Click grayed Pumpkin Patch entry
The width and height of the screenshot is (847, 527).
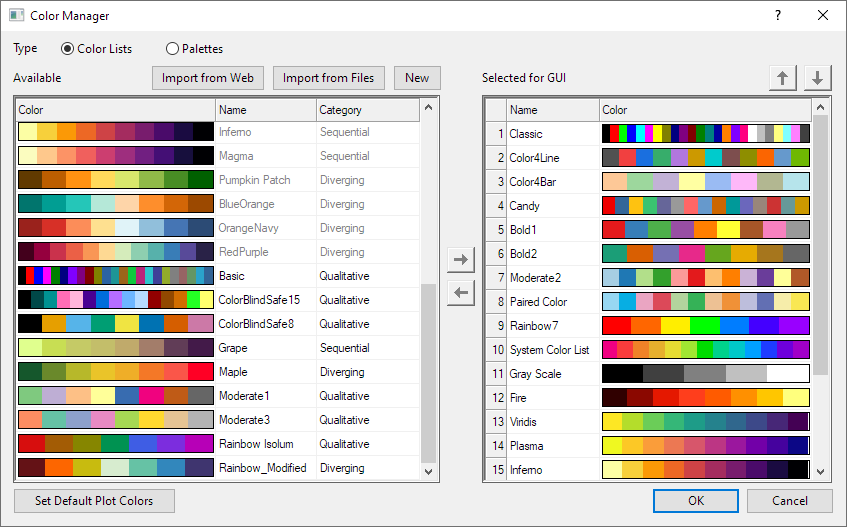click(254, 180)
